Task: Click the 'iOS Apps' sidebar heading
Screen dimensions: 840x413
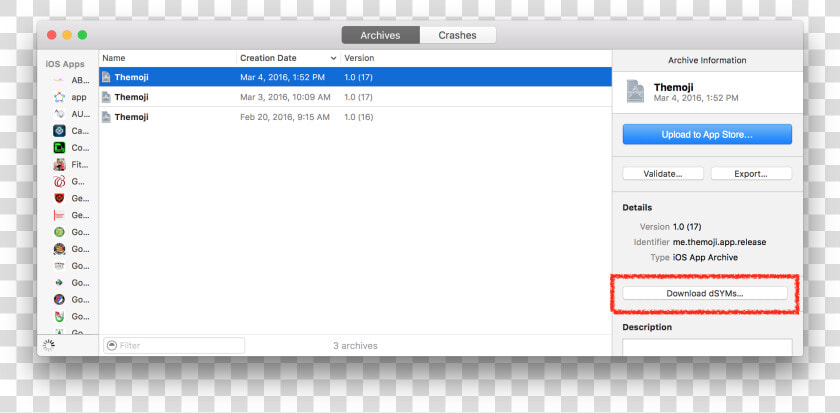Action: click(x=65, y=64)
